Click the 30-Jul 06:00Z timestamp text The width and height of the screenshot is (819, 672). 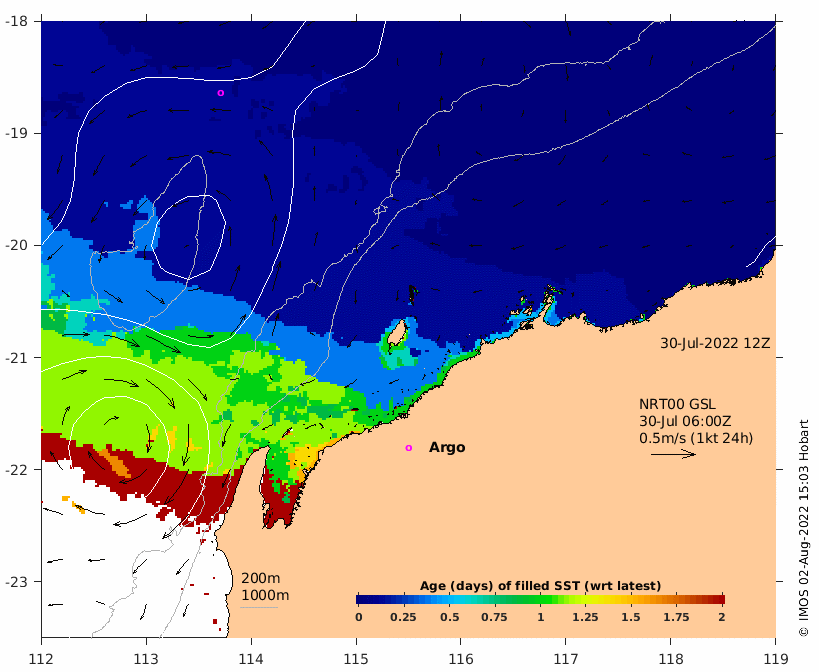tap(685, 421)
